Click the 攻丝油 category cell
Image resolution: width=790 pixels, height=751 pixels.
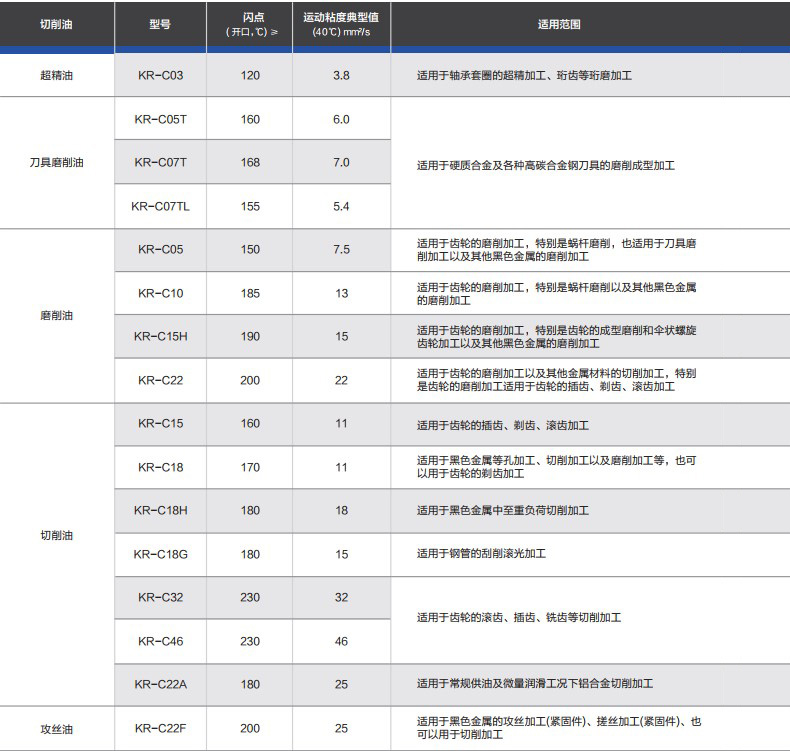56,729
